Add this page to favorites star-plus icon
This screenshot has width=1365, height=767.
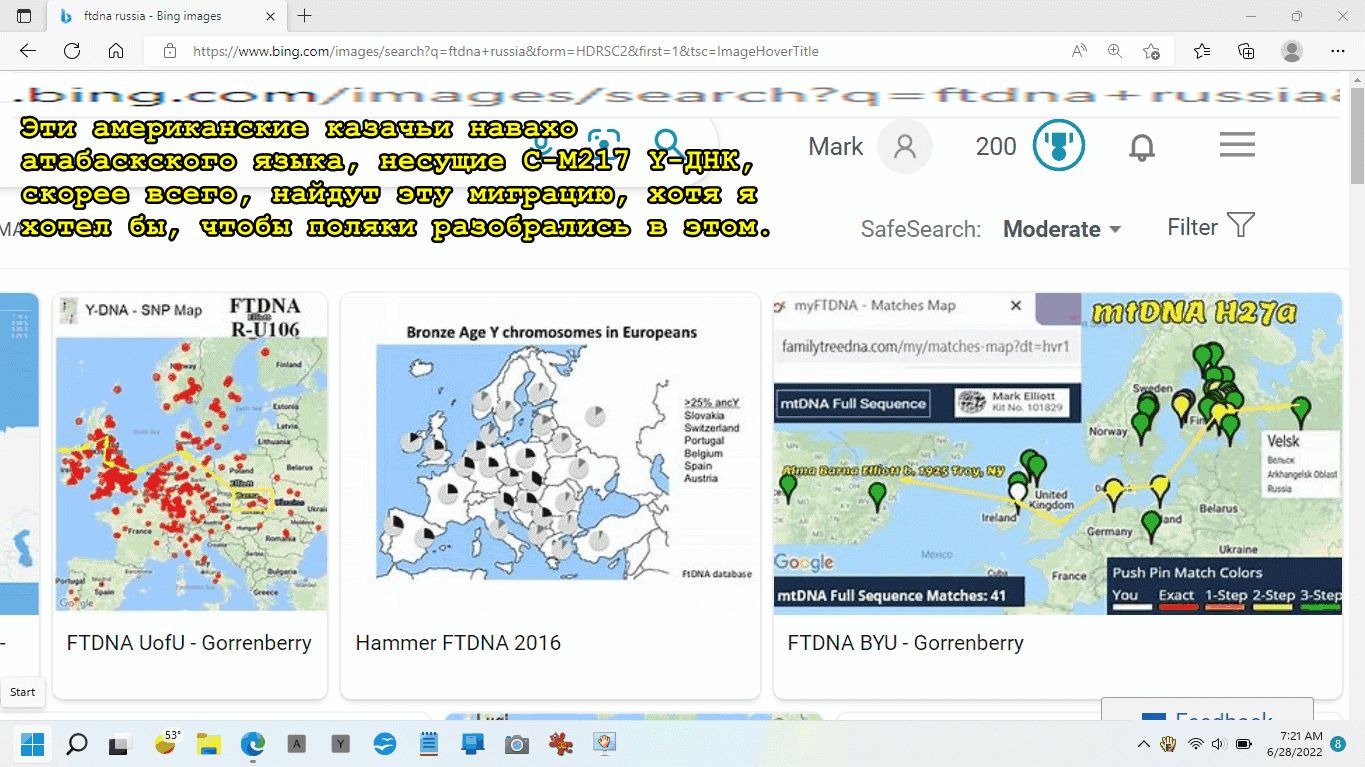click(x=1151, y=51)
